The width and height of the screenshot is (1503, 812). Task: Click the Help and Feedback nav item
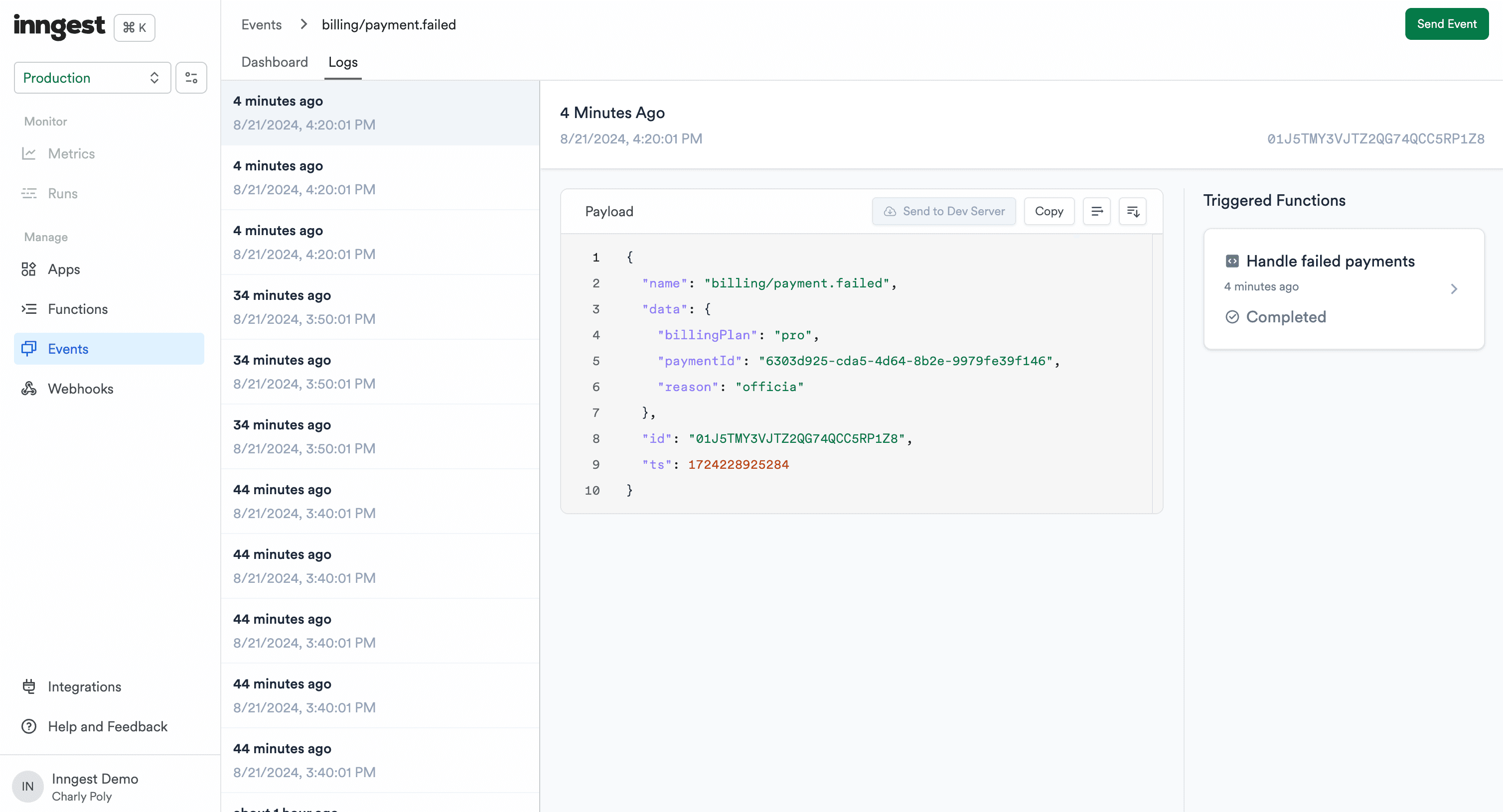coord(107,726)
